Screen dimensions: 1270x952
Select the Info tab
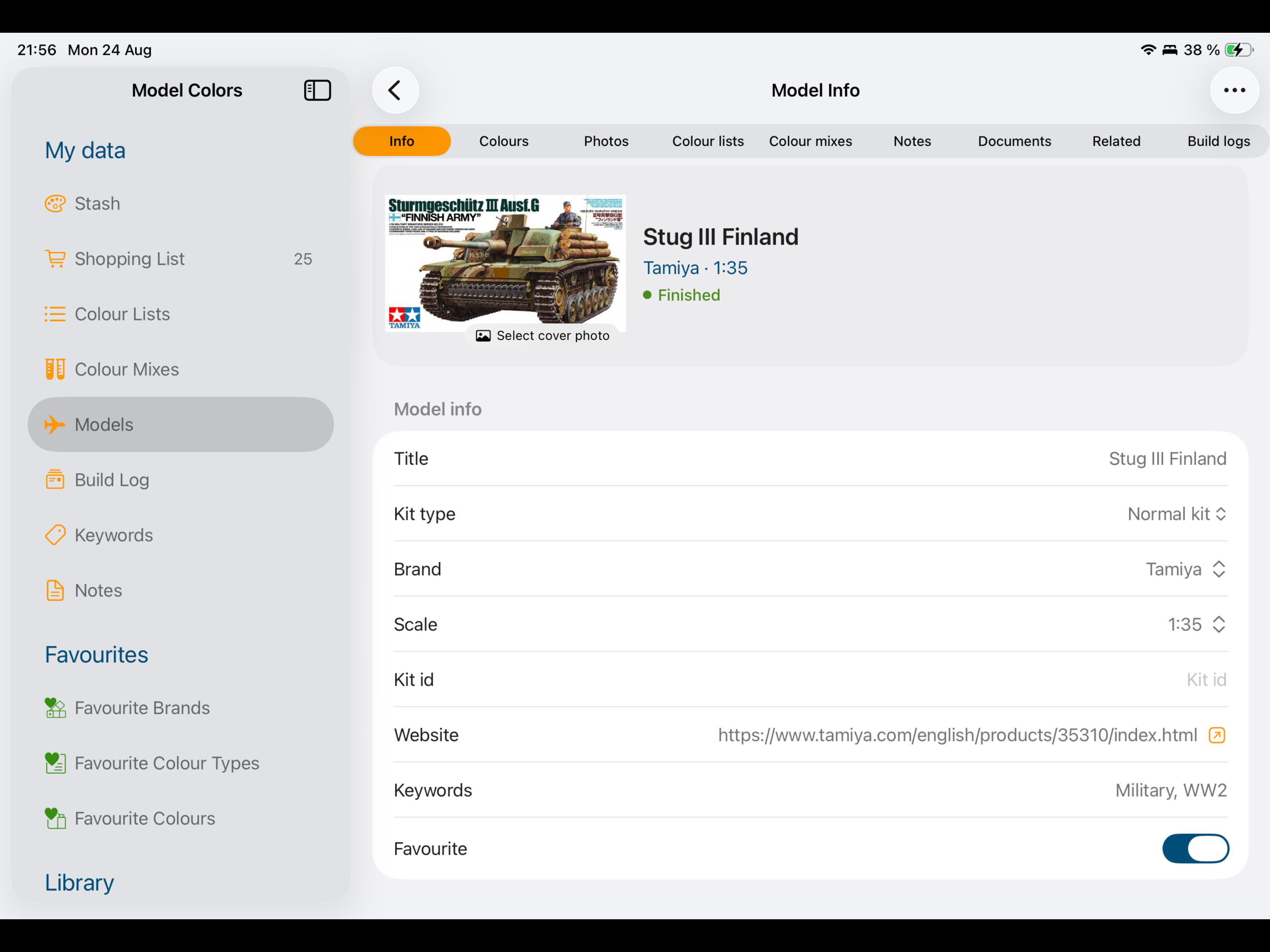pyautogui.click(x=401, y=141)
